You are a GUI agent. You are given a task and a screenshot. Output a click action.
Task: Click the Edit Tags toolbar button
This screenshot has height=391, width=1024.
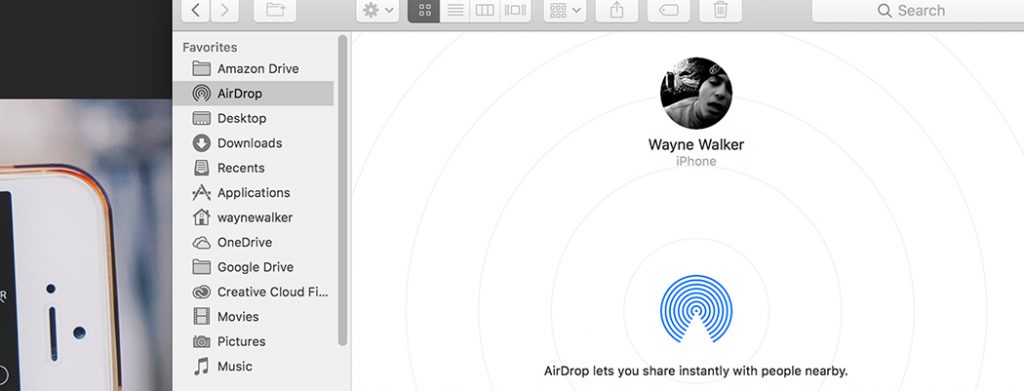669,10
